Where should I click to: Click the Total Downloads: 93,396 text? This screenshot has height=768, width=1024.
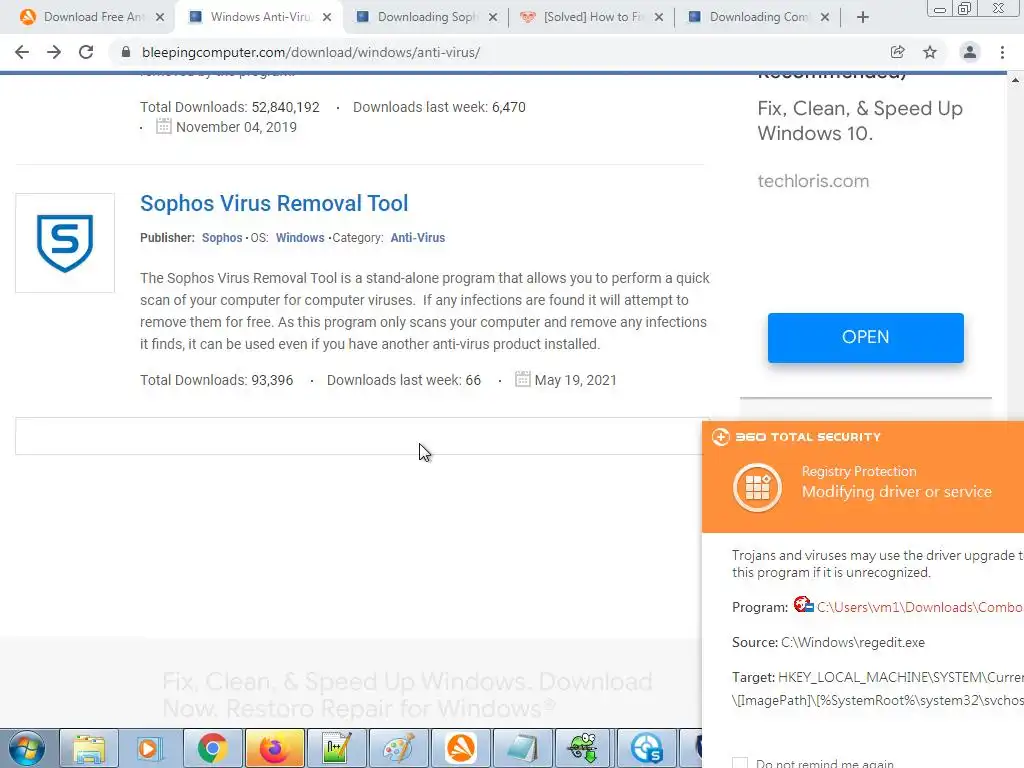216,380
